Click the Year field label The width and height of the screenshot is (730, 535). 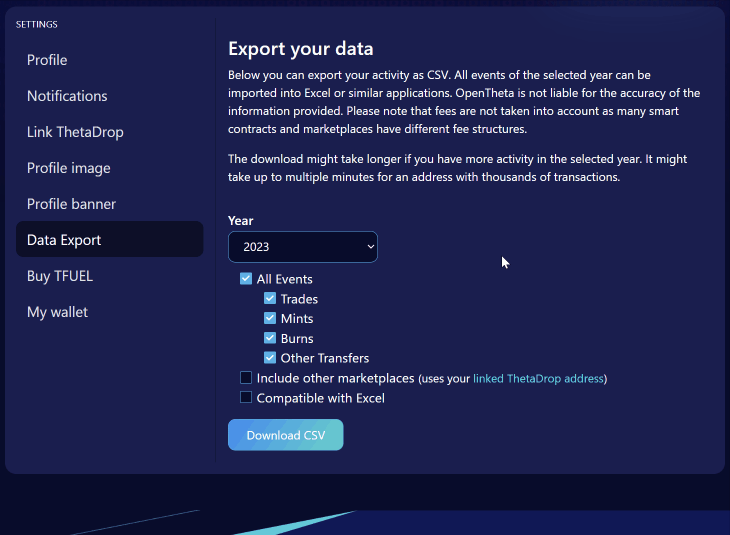pyautogui.click(x=241, y=221)
